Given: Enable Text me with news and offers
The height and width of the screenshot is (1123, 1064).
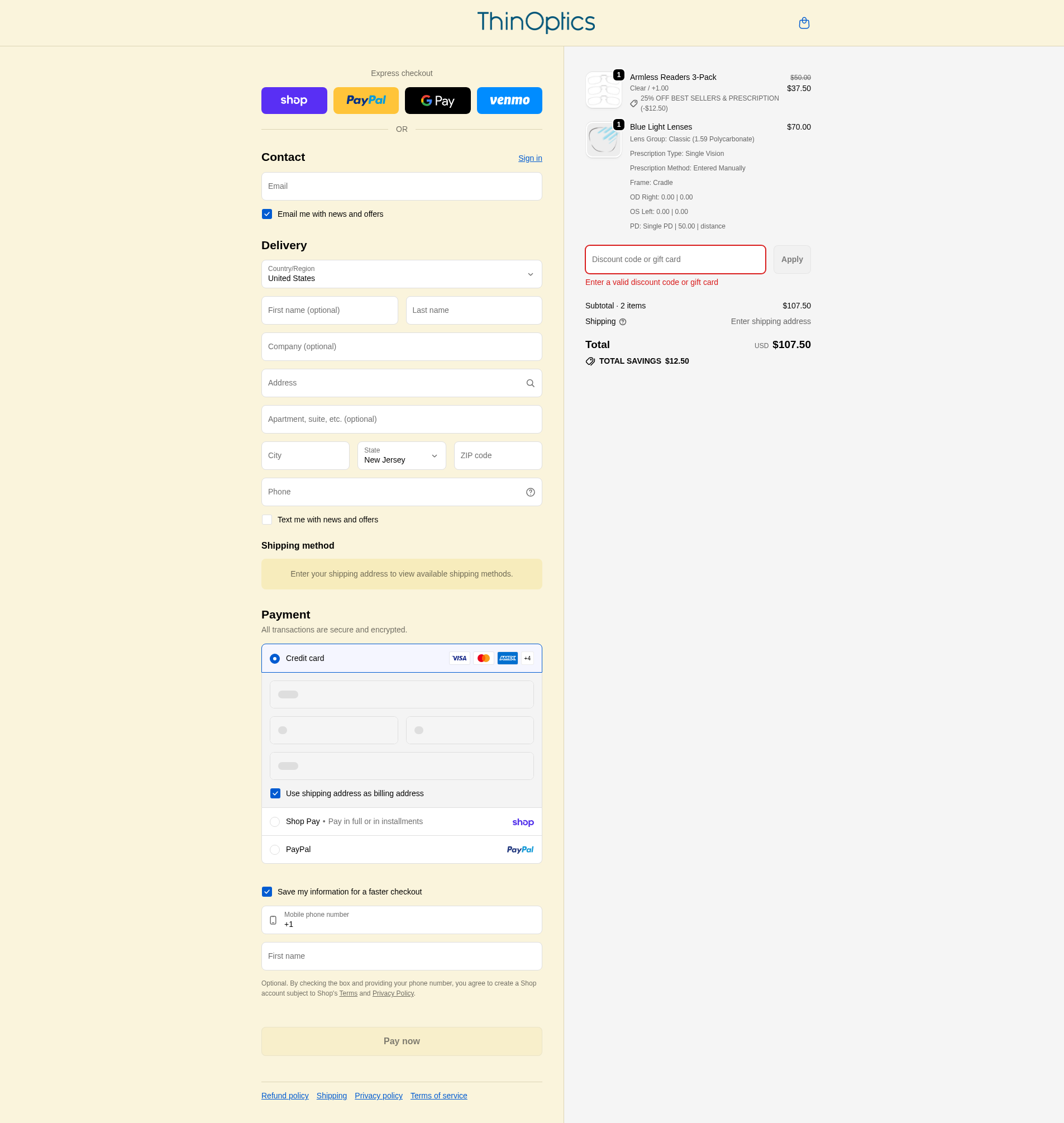Looking at the screenshot, I should click(267, 520).
